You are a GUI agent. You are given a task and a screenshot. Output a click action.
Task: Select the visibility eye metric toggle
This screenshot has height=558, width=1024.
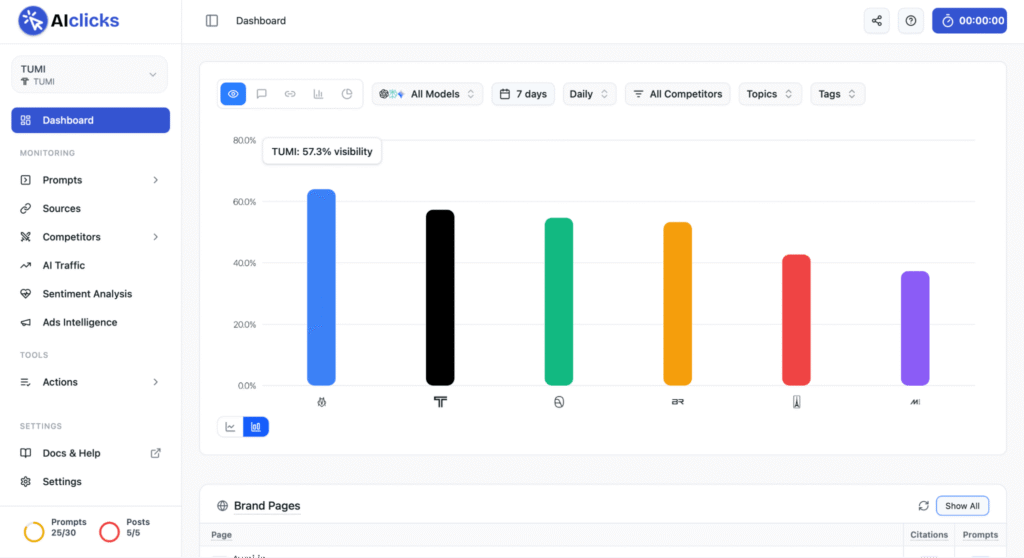[x=233, y=94]
